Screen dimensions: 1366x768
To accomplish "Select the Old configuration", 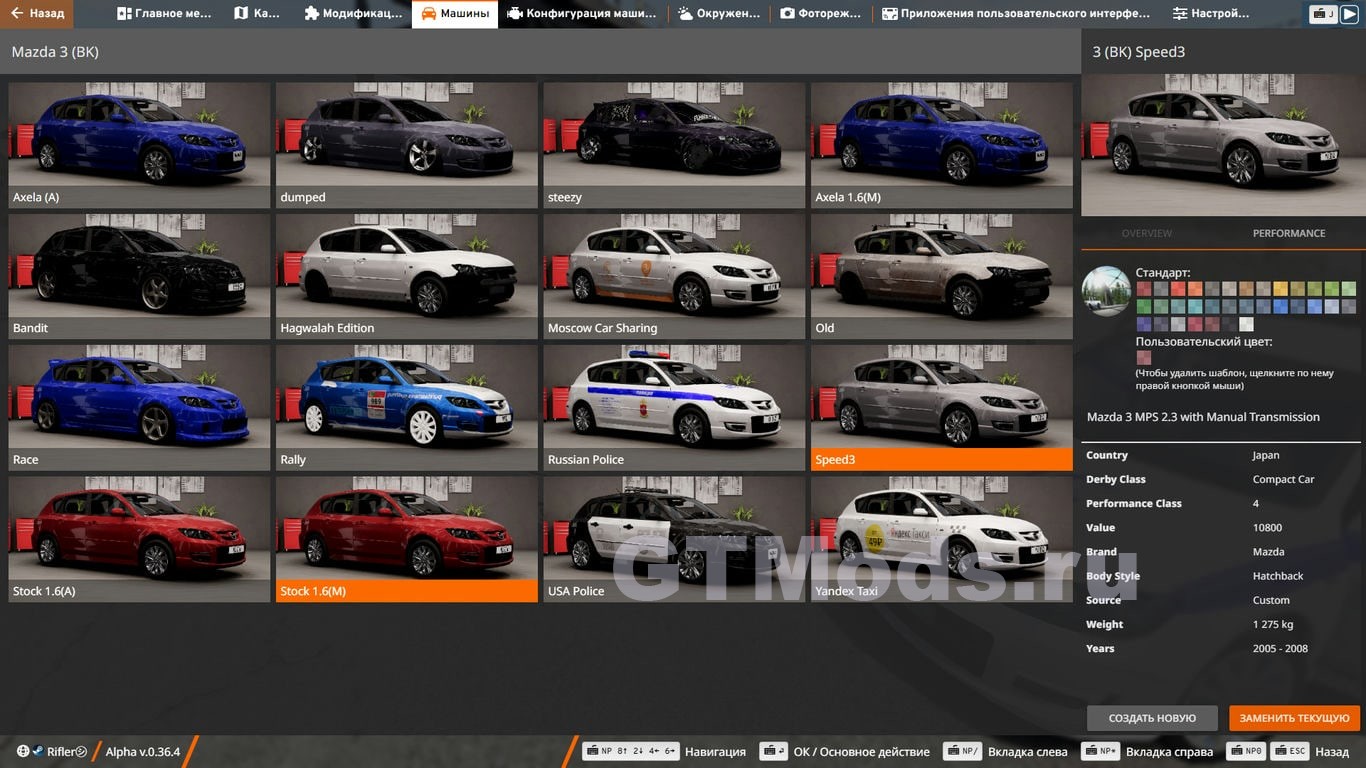I will 942,276.
